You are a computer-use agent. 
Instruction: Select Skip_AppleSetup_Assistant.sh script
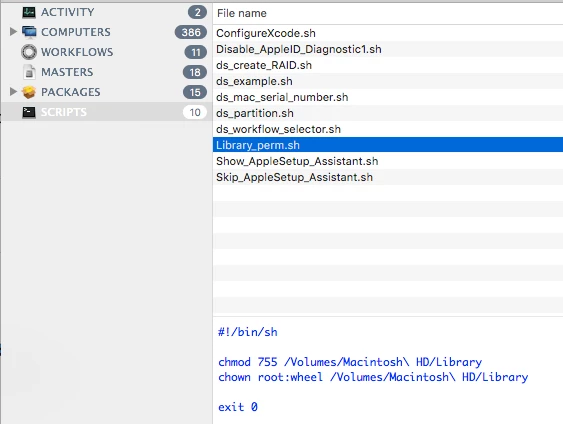point(388,177)
